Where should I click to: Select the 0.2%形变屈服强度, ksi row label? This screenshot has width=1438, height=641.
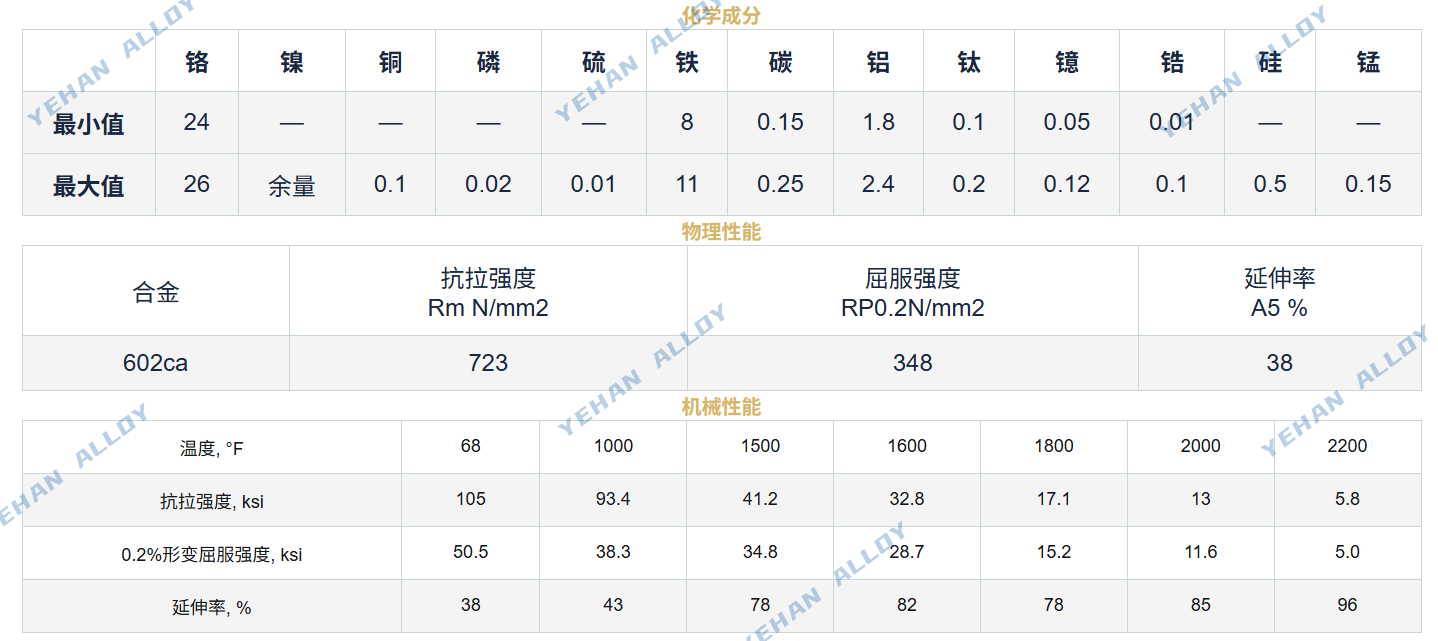[212, 555]
